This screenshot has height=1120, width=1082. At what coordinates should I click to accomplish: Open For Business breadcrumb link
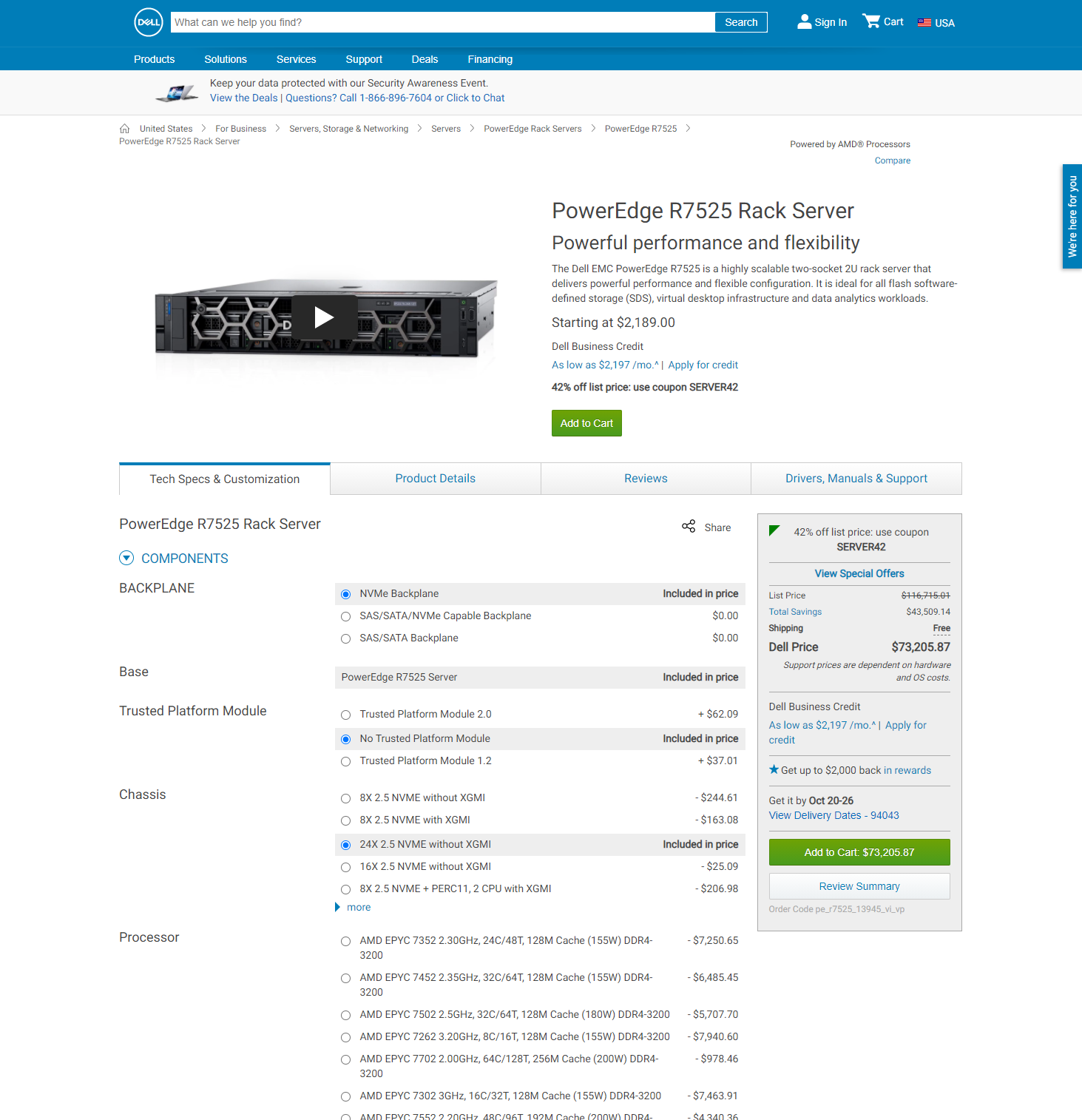(x=240, y=129)
